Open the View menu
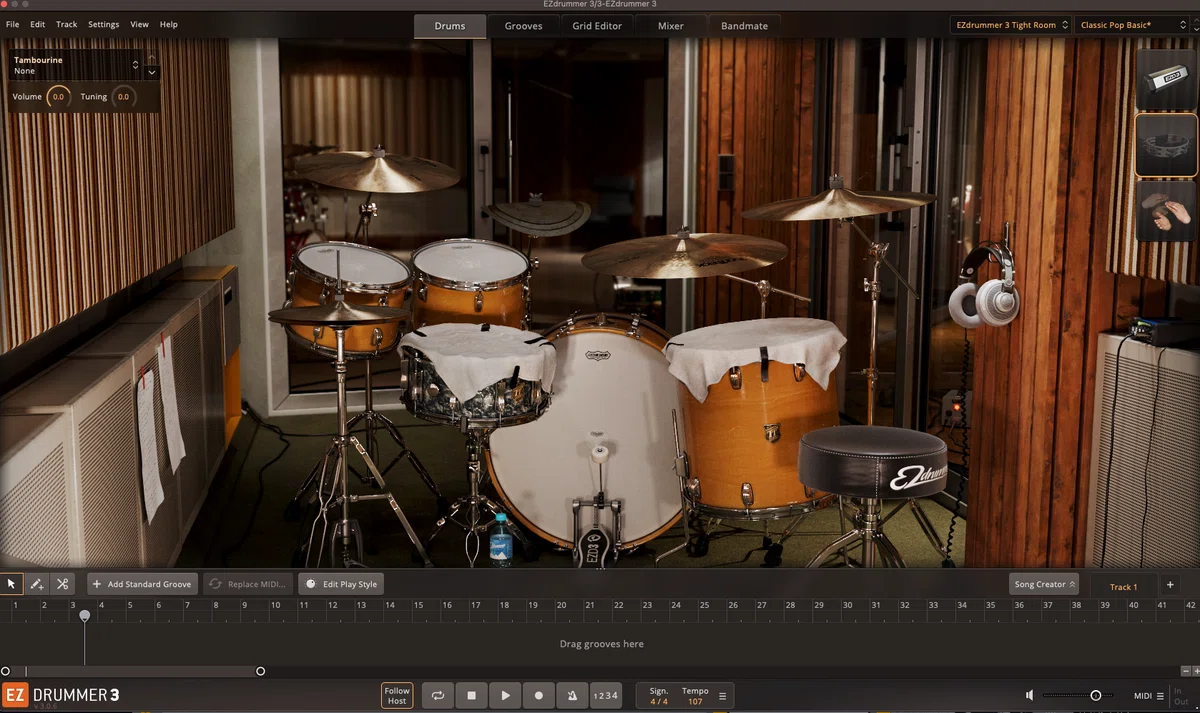 coord(140,24)
